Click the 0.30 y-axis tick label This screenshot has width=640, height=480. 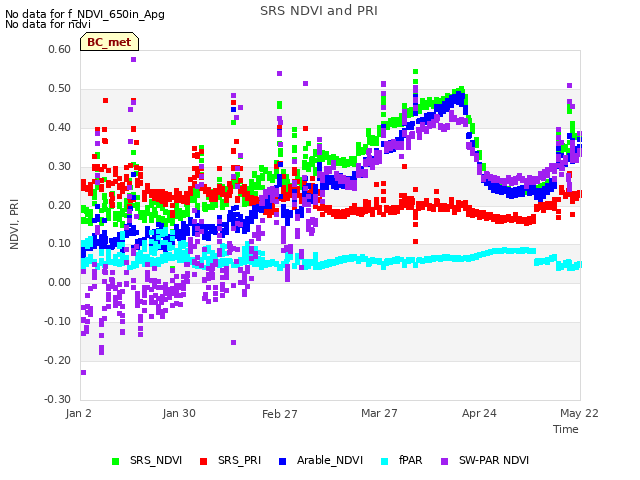coord(60,167)
